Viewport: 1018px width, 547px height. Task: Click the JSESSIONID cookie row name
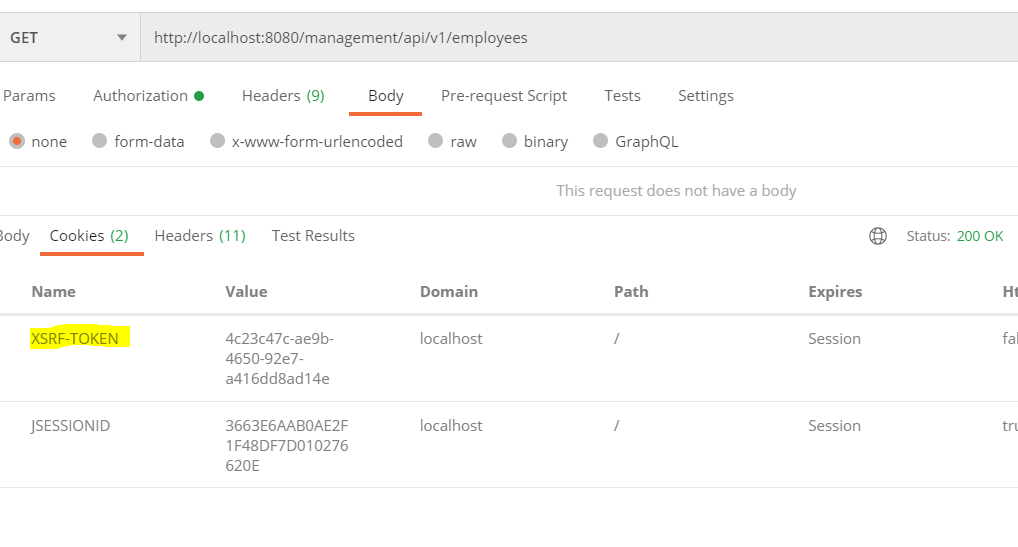tap(71, 426)
